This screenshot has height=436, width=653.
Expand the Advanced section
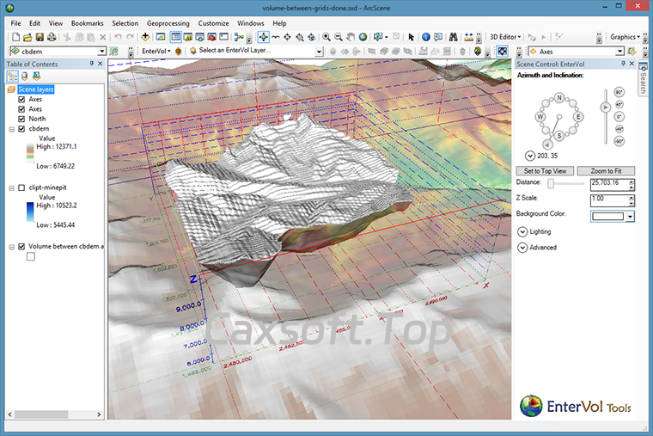point(523,247)
